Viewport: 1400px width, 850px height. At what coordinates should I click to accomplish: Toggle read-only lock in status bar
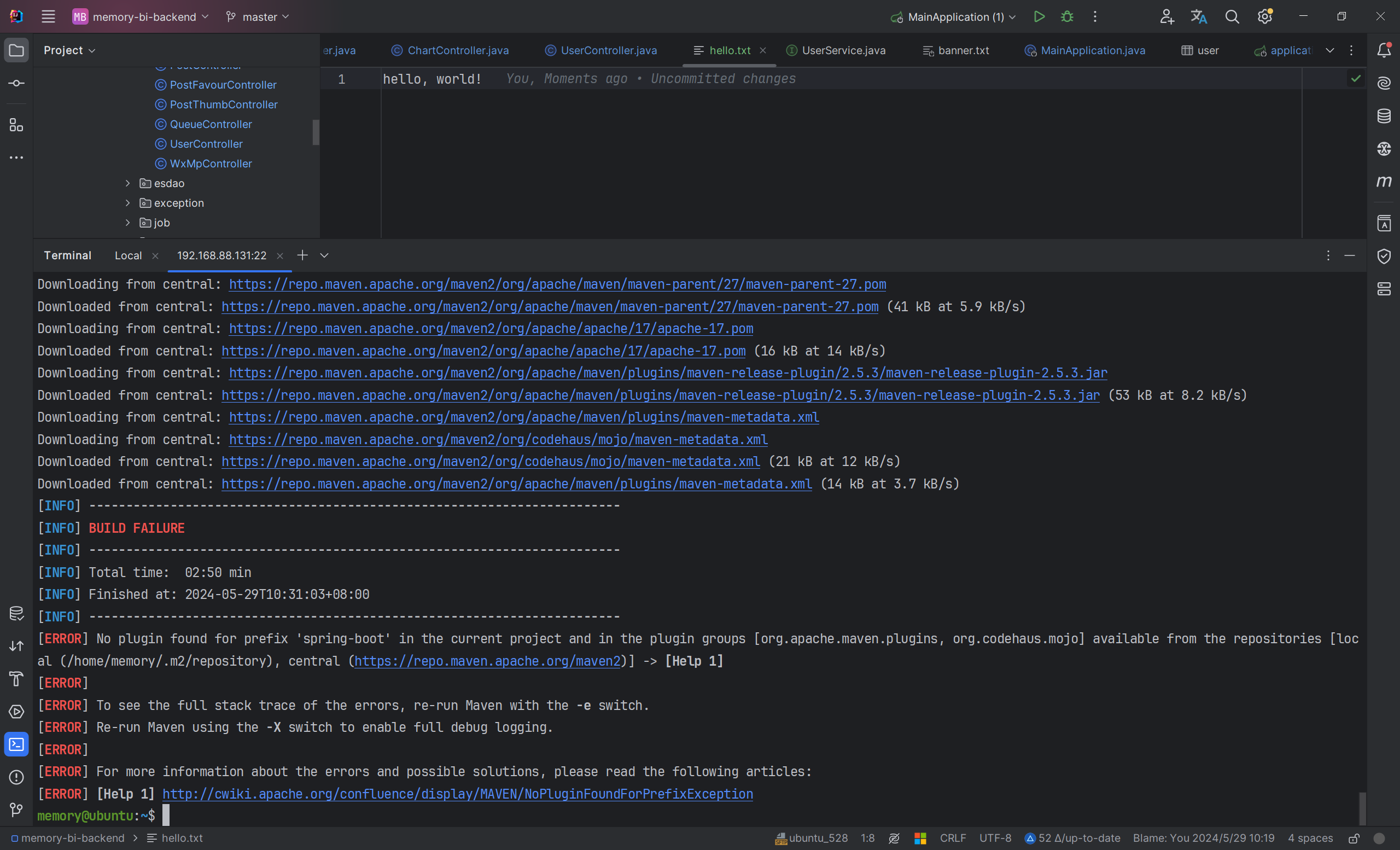pos(1354,838)
